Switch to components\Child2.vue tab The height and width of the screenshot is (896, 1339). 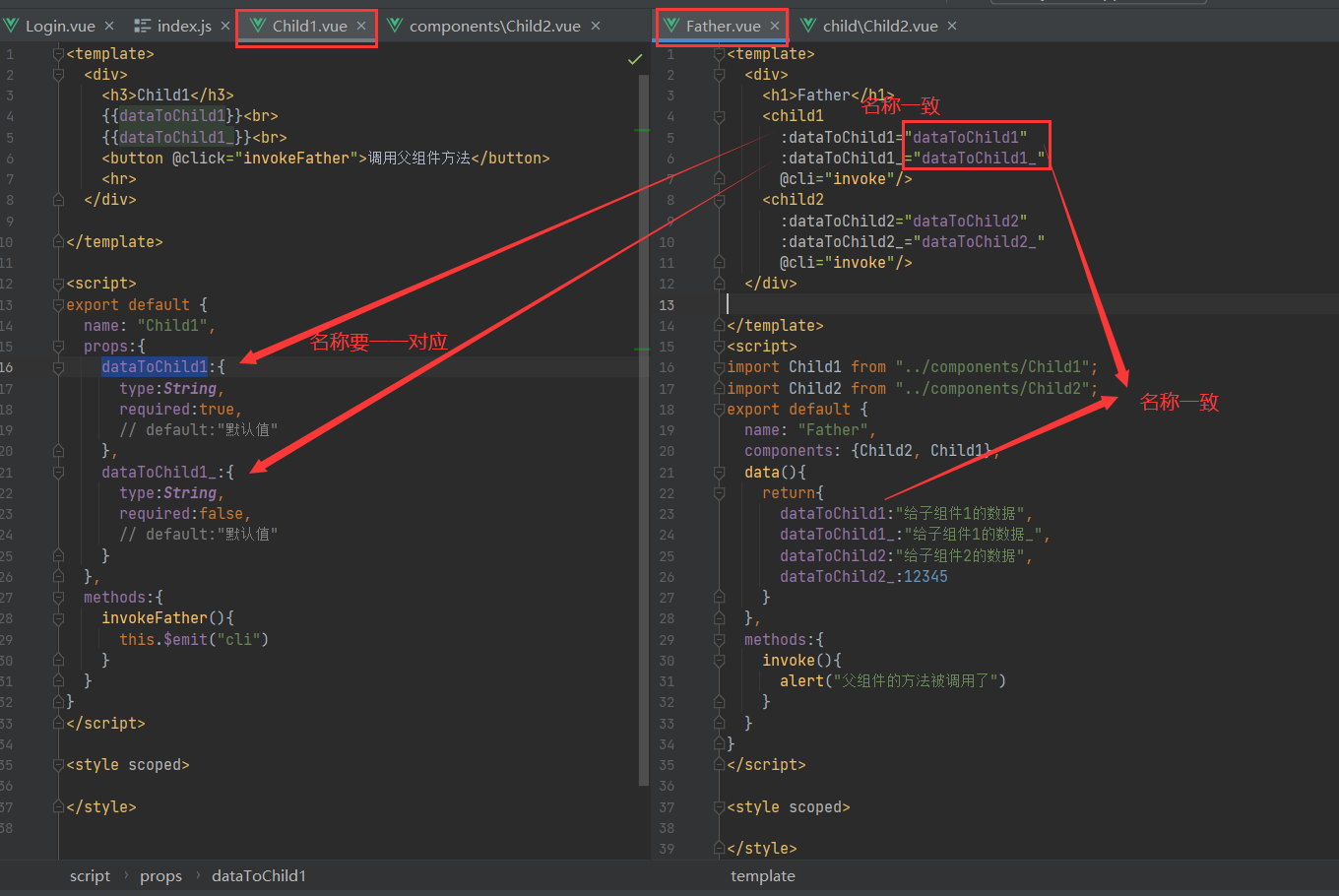tap(494, 27)
